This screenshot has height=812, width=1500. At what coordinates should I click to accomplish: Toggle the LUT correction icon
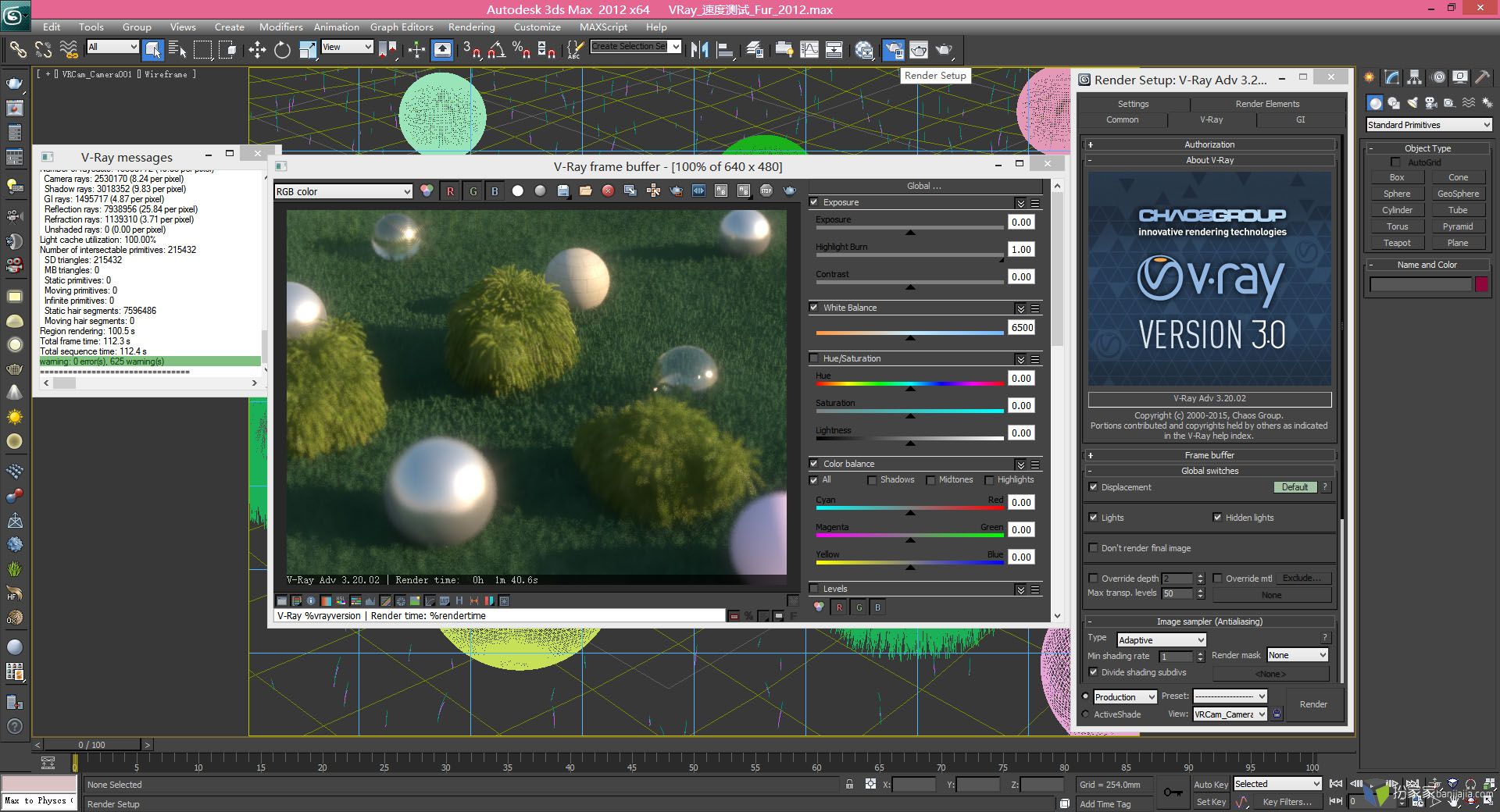(445, 601)
